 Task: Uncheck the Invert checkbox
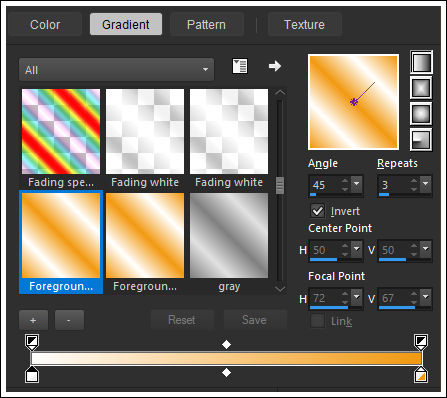tap(318, 211)
